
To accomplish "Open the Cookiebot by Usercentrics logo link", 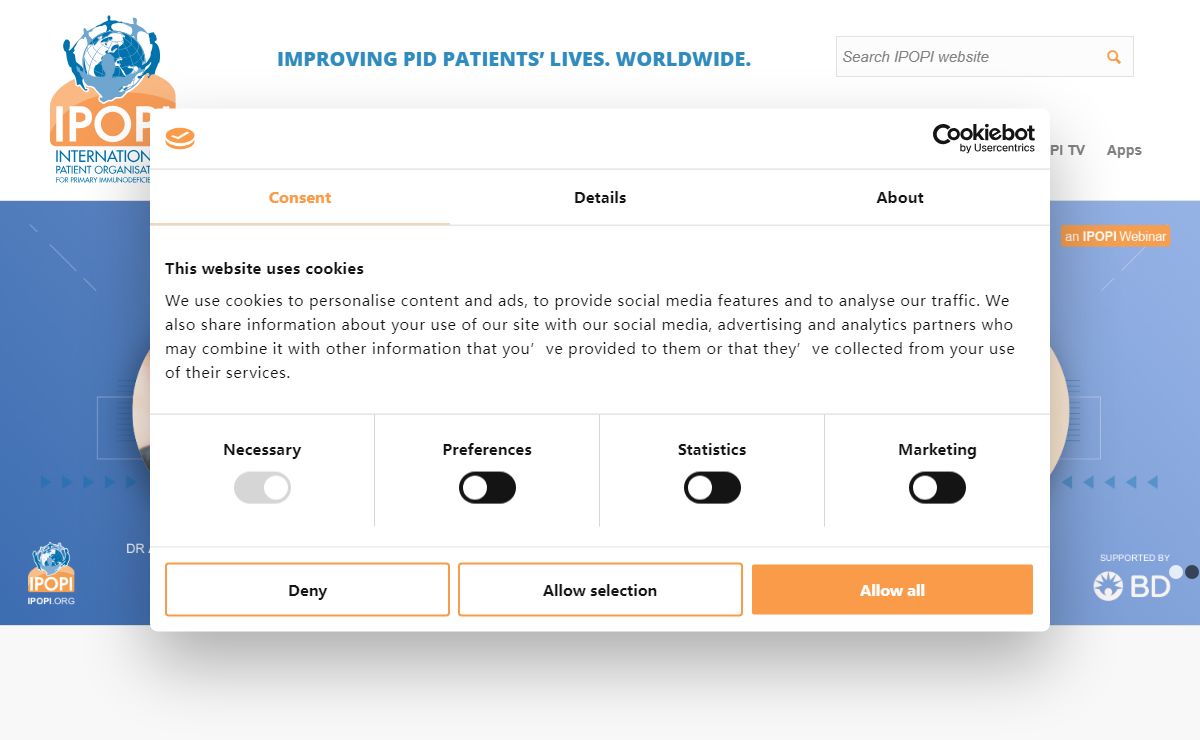I will point(984,138).
